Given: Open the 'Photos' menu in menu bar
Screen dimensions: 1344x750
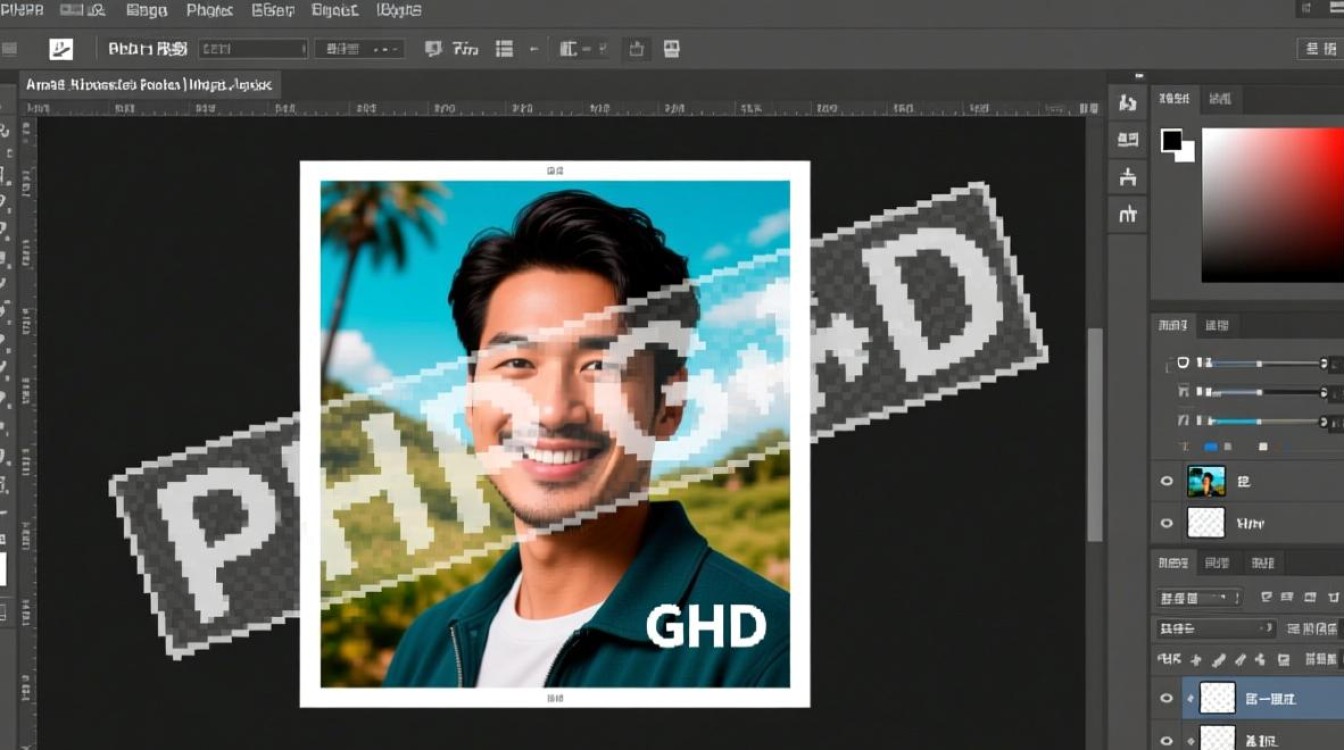Looking at the screenshot, I should [209, 10].
